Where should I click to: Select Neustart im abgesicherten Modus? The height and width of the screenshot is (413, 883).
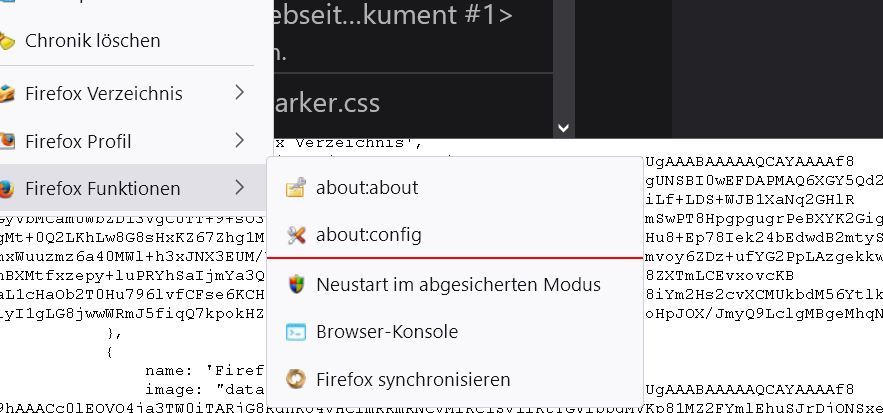coord(458,284)
